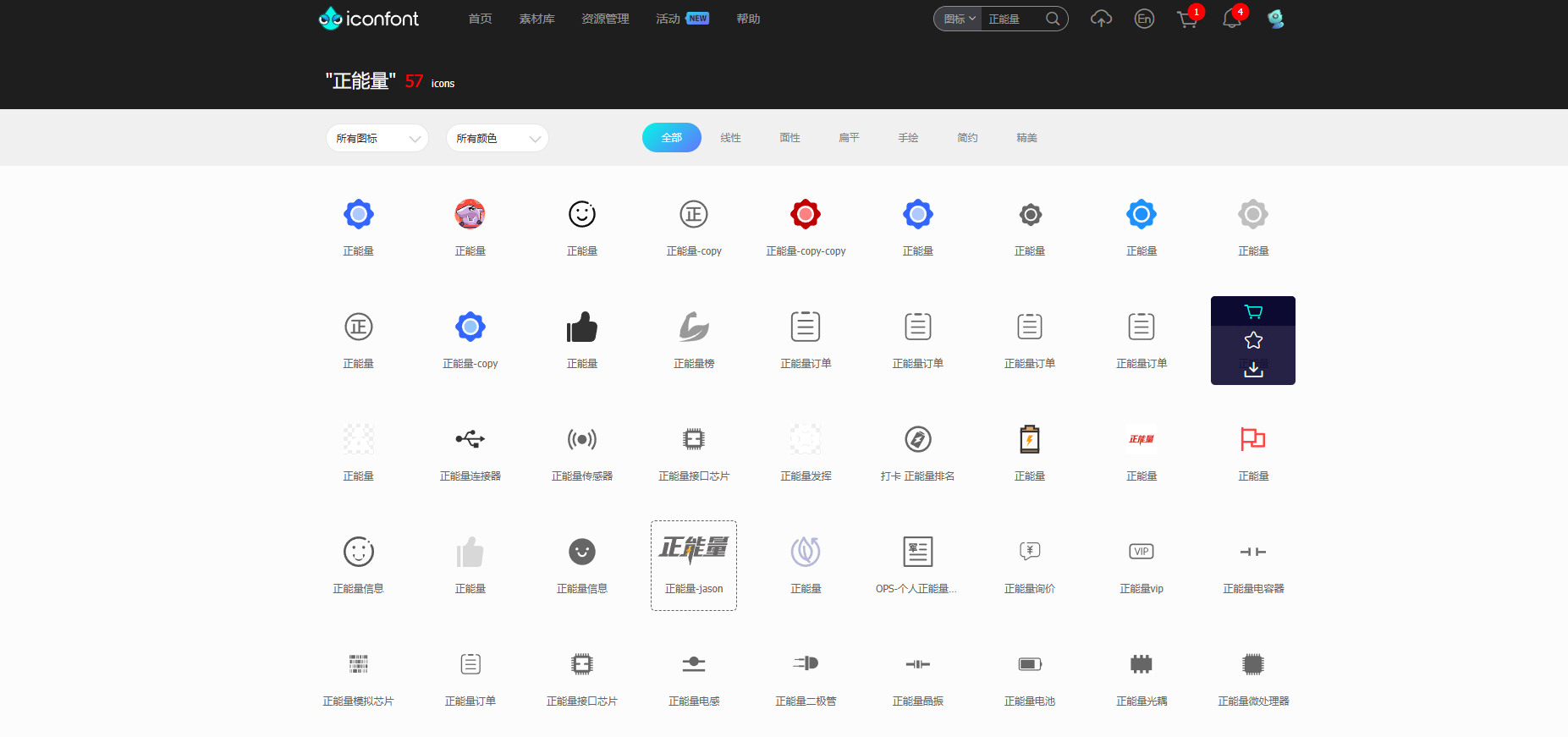1568x737 pixels.
Task: Open the 所有颜色 dropdown
Action: point(498,138)
